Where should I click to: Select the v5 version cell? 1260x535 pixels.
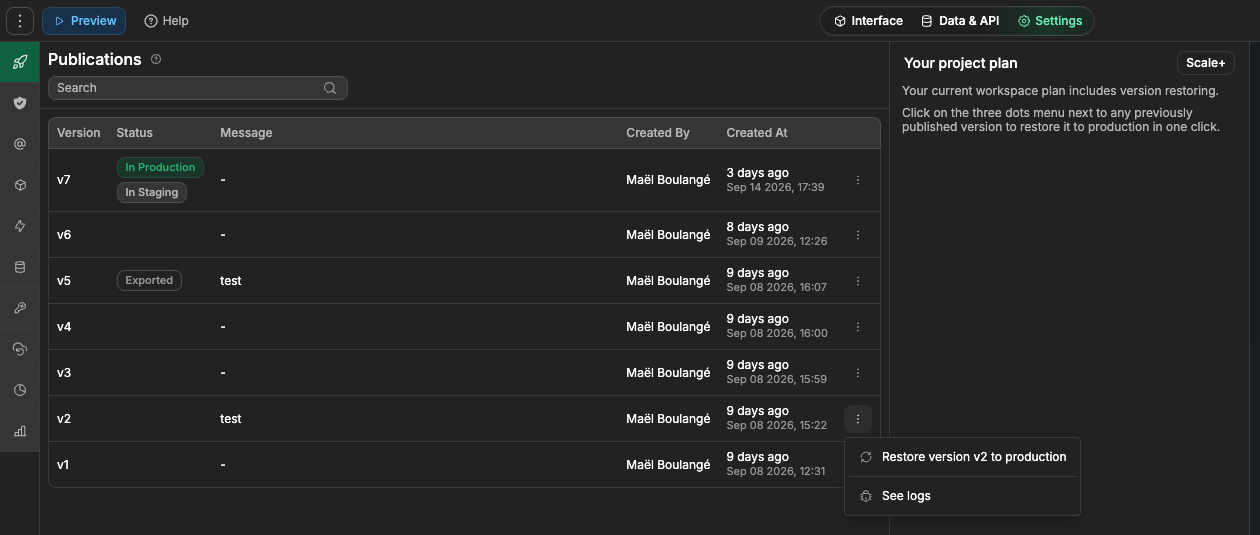pos(64,281)
